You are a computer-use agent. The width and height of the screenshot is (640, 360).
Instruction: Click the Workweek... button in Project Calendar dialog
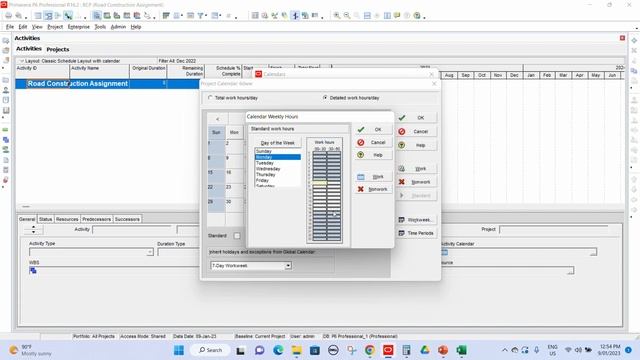(416, 220)
